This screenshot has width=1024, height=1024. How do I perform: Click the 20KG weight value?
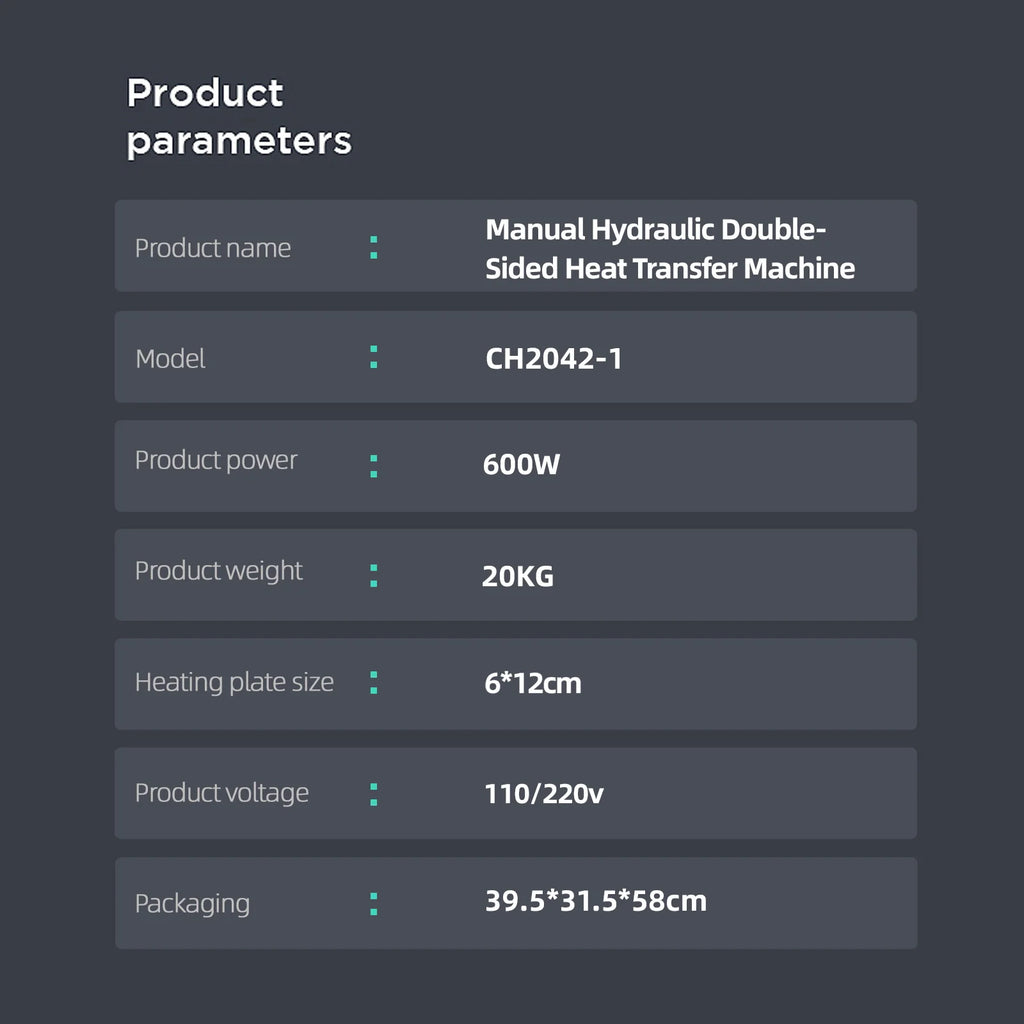[517, 576]
